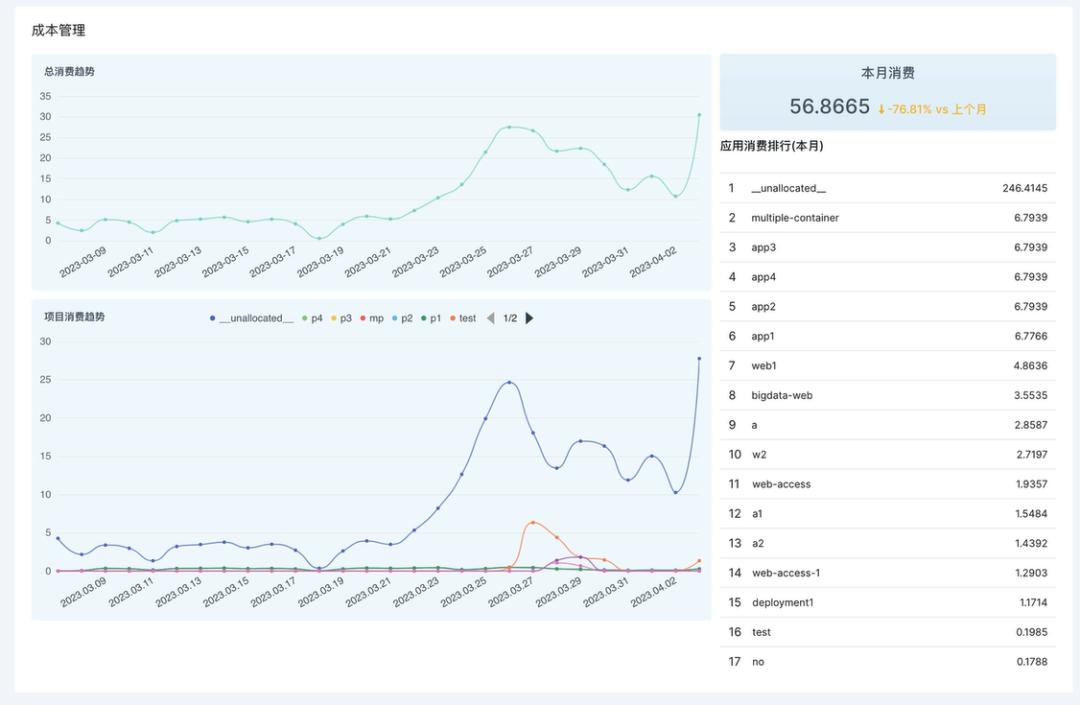Screen dimensions: 1080x705
Task: Click the orange test legend dot
Action: click(x=452, y=318)
